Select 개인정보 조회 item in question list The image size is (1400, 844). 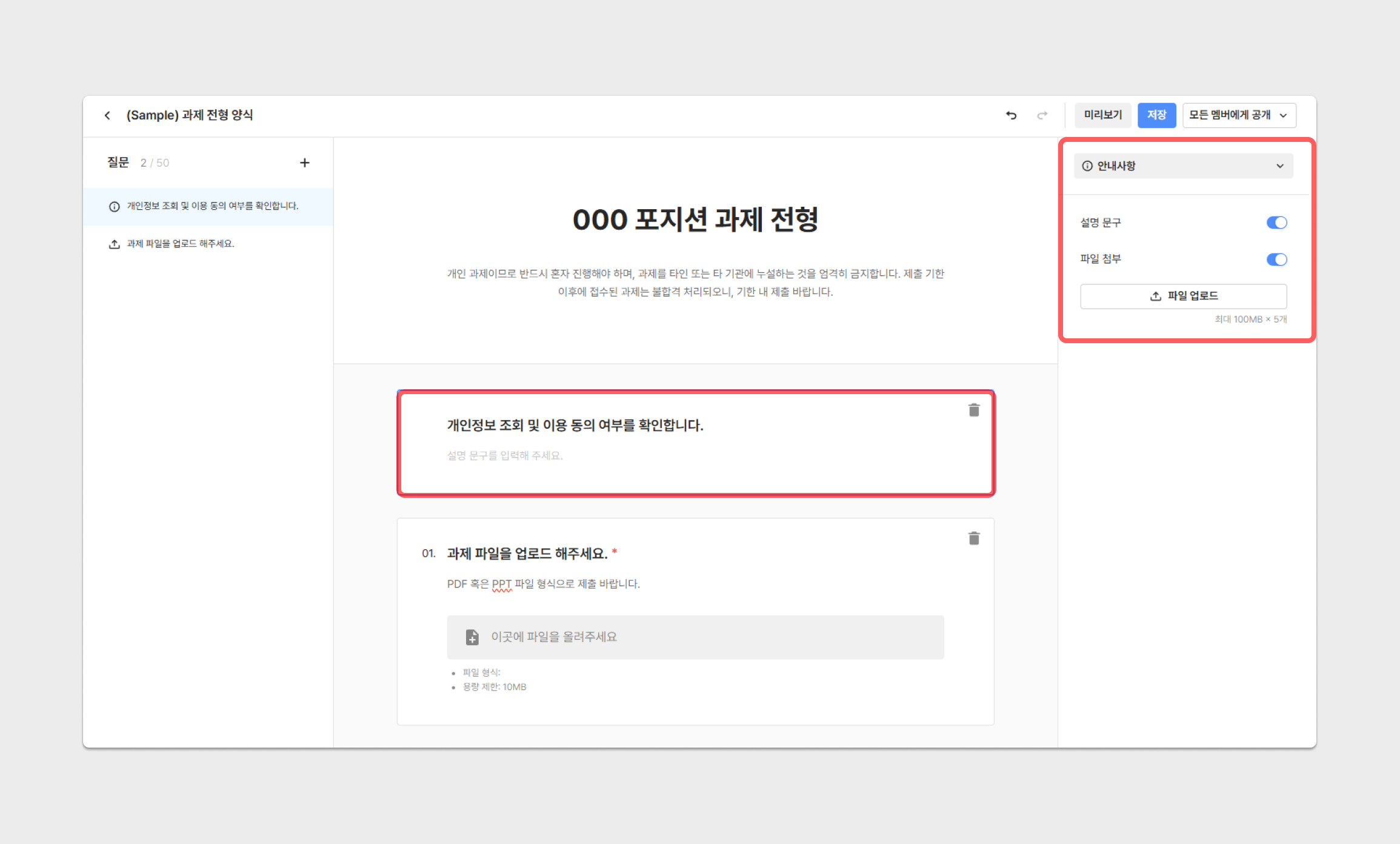[x=212, y=206]
